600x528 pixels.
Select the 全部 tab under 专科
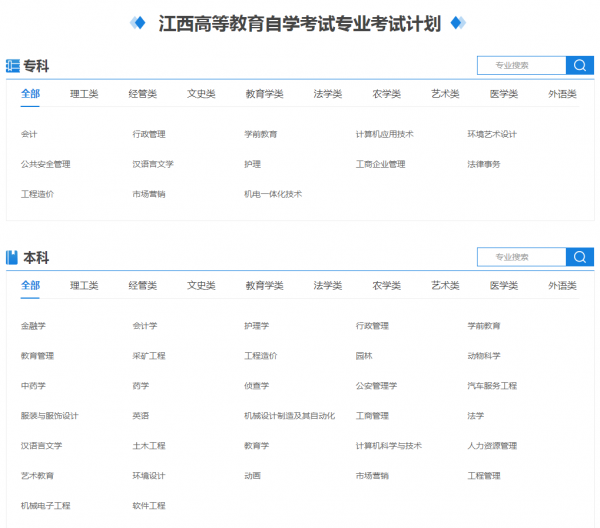point(30,94)
